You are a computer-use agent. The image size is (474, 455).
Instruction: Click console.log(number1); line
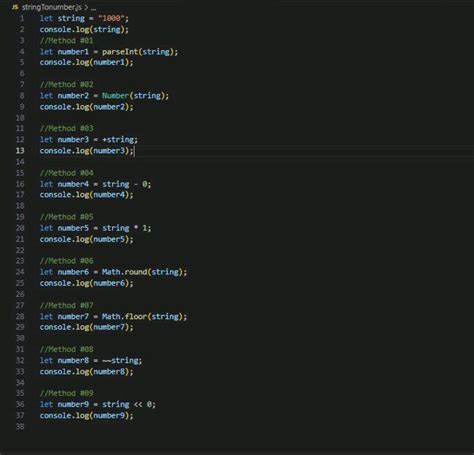86,62
